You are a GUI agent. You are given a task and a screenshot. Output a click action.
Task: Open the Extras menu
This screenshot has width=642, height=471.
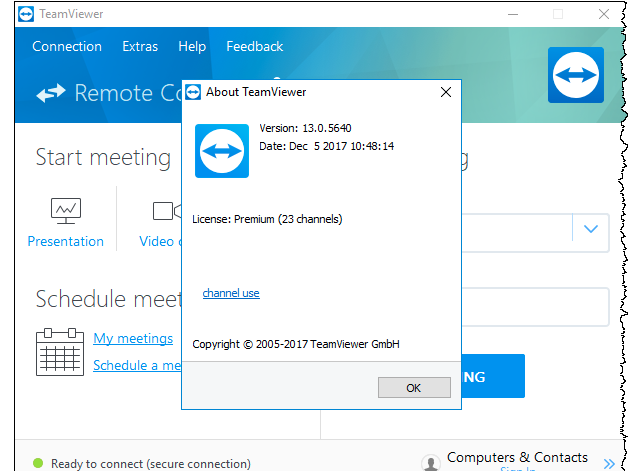(x=140, y=46)
